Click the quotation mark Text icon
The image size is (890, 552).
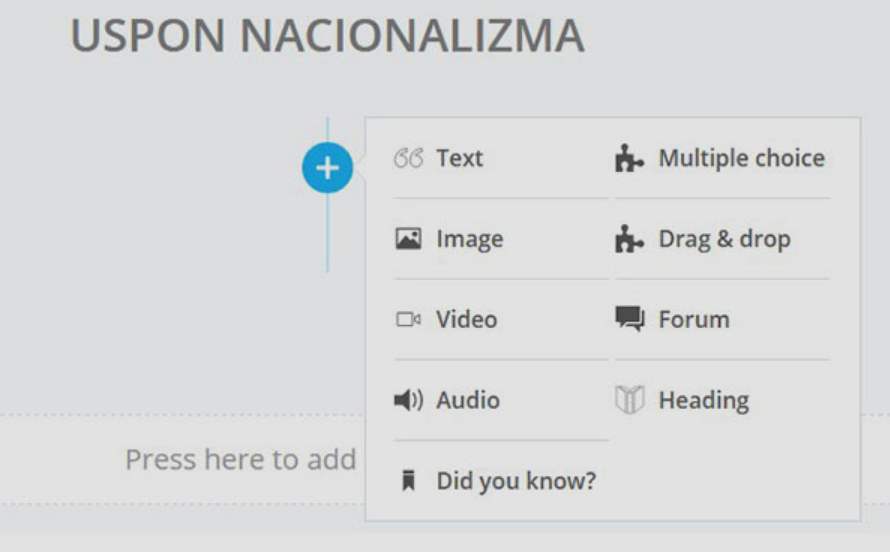coord(408,158)
